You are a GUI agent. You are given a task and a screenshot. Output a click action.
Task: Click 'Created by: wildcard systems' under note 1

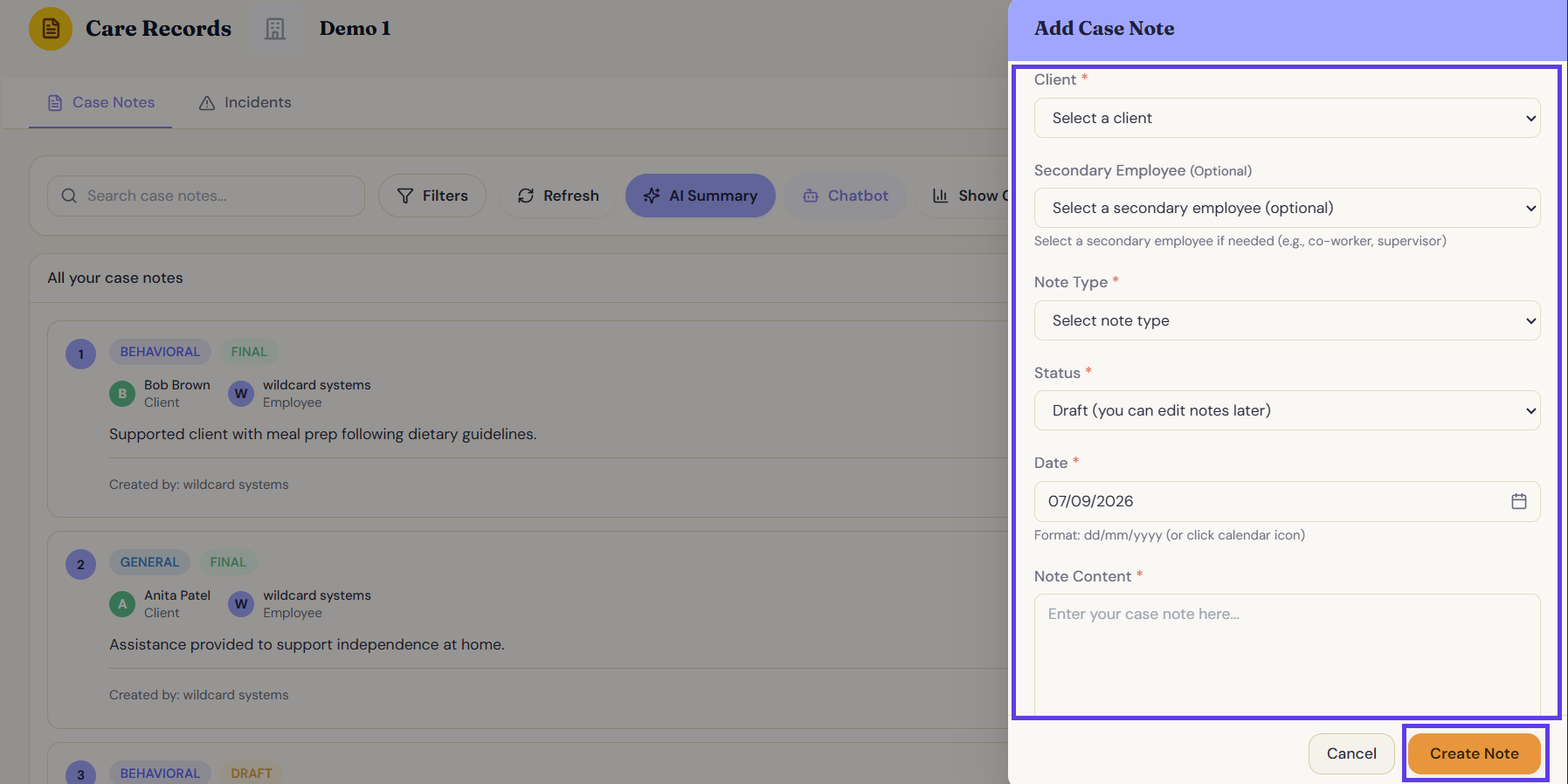[x=198, y=485]
